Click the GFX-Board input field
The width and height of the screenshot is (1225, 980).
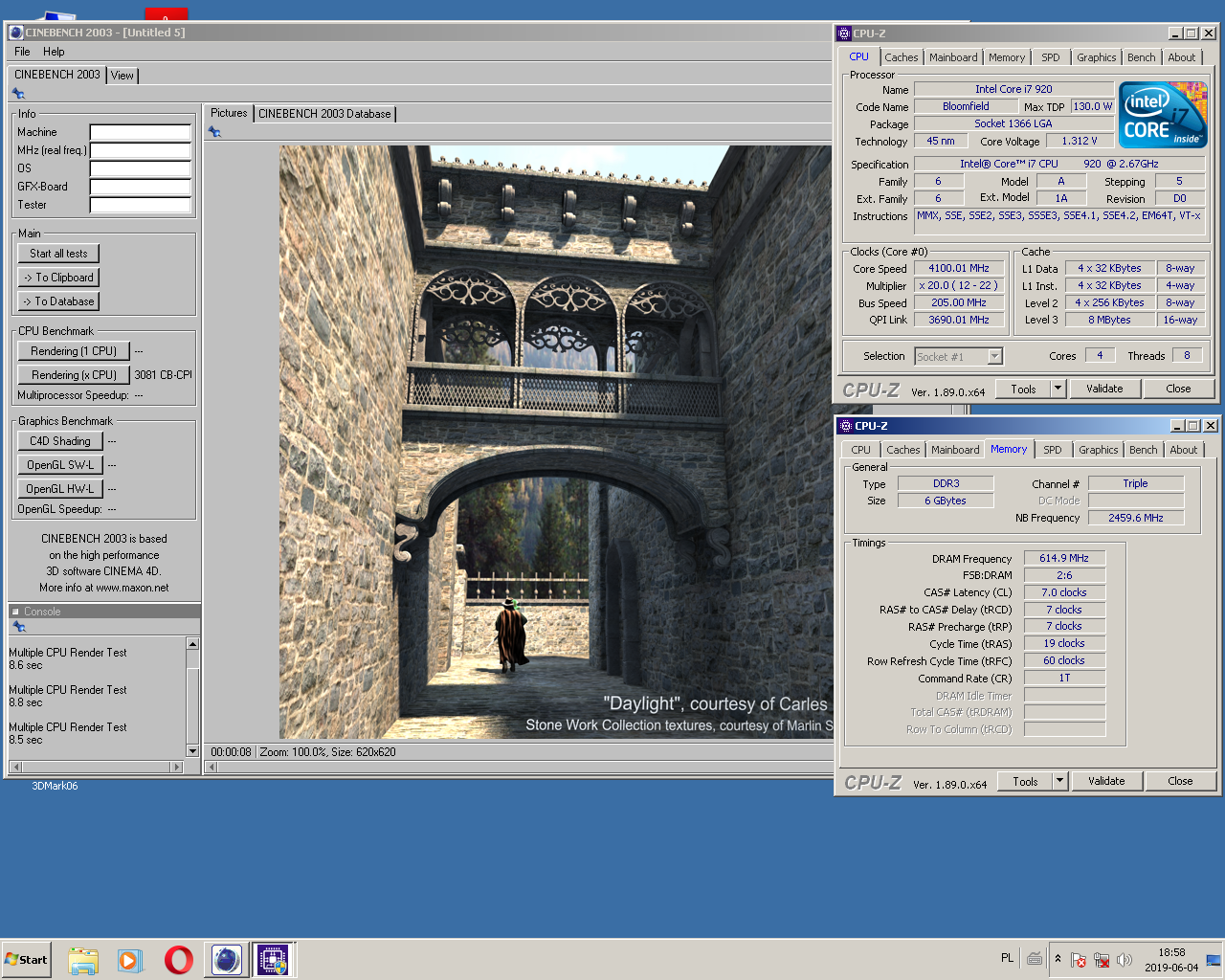[141, 187]
